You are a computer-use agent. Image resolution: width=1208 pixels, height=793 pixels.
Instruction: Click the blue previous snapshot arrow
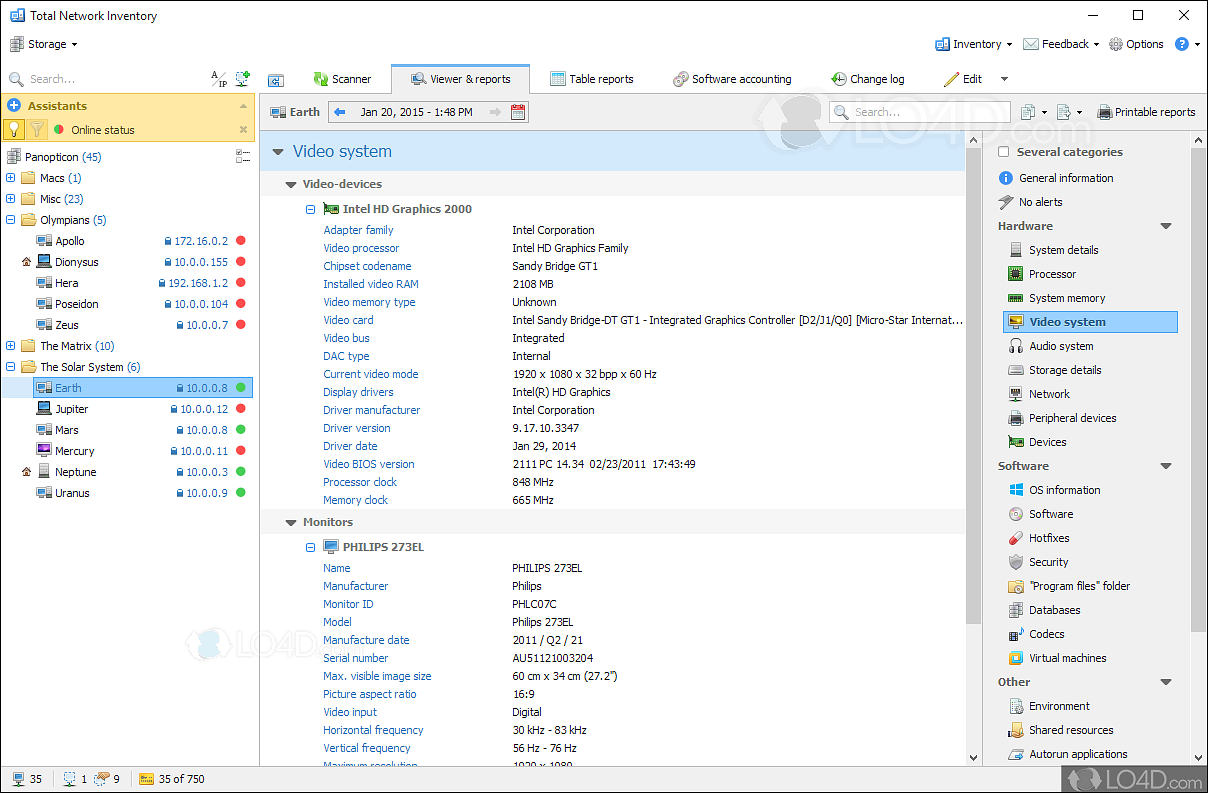[x=339, y=112]
